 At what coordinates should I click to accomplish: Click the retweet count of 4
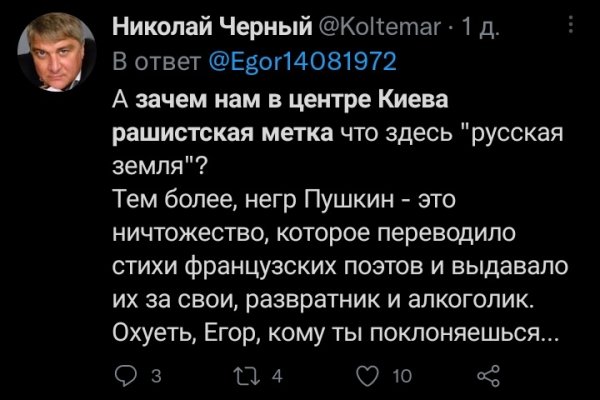click(x=277, y=374)
